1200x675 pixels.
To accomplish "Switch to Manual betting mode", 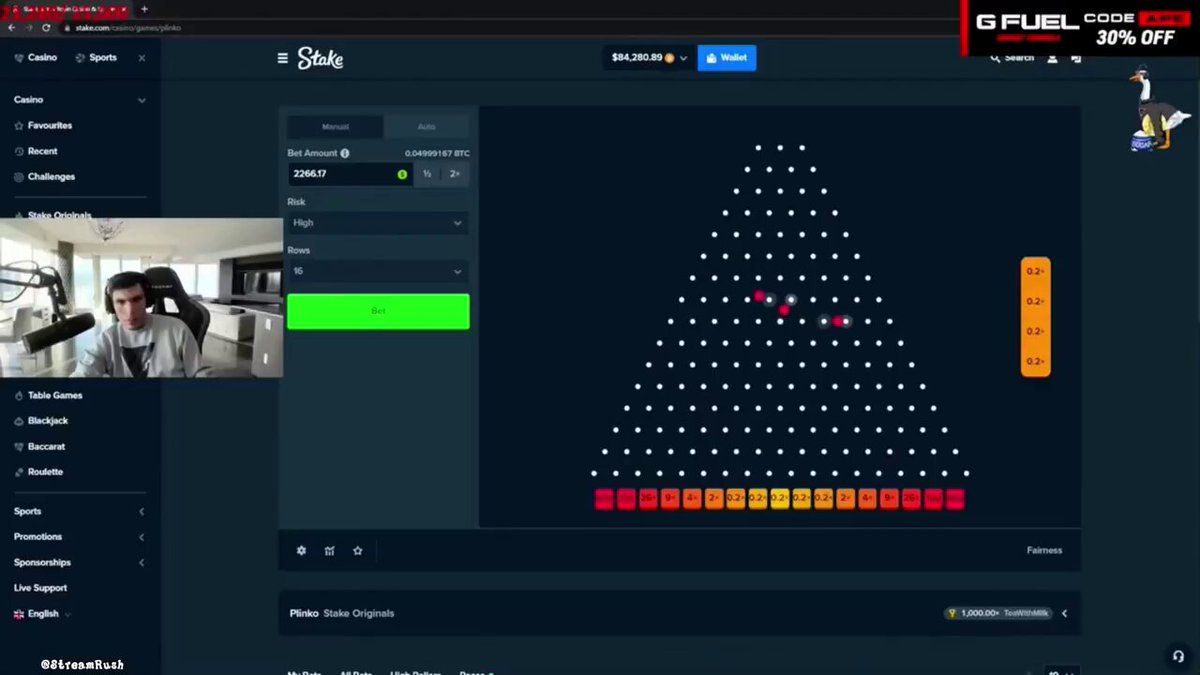I will click(x=335, y=127).
